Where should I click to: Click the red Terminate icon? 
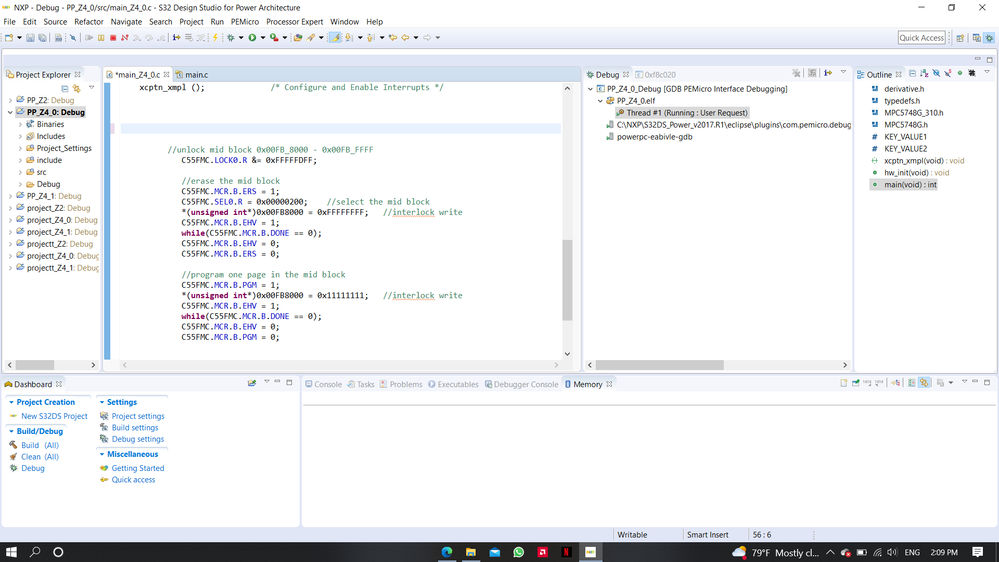(113, 38)
